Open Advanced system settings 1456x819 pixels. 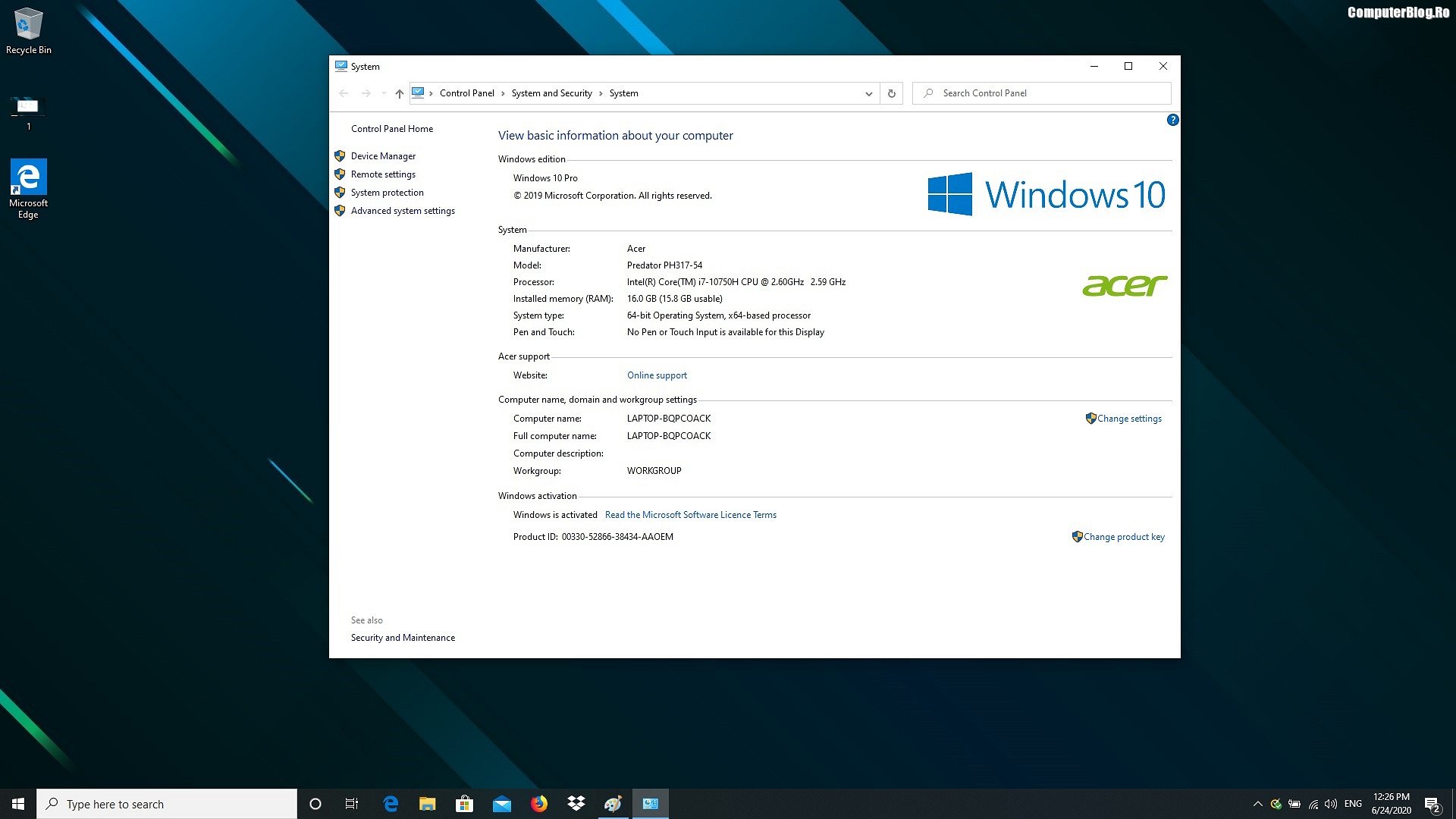[x=403, y=211]
